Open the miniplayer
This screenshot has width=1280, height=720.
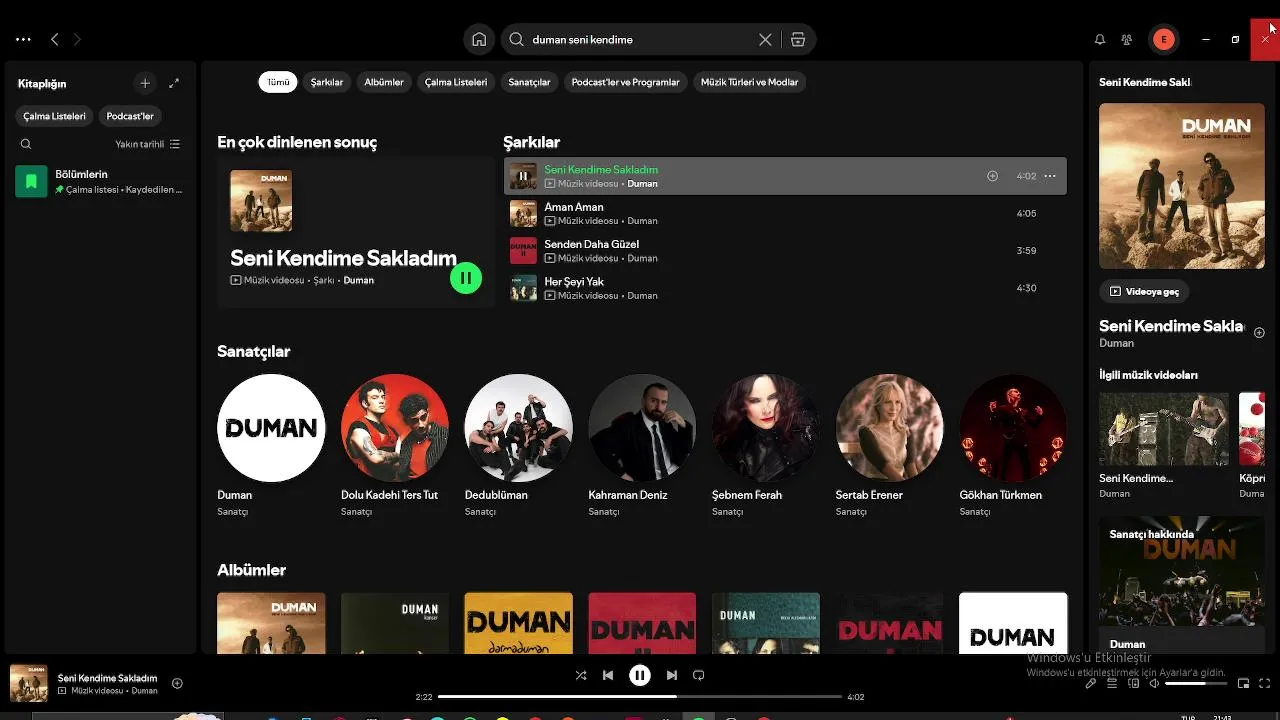(x=1244, y=684)
